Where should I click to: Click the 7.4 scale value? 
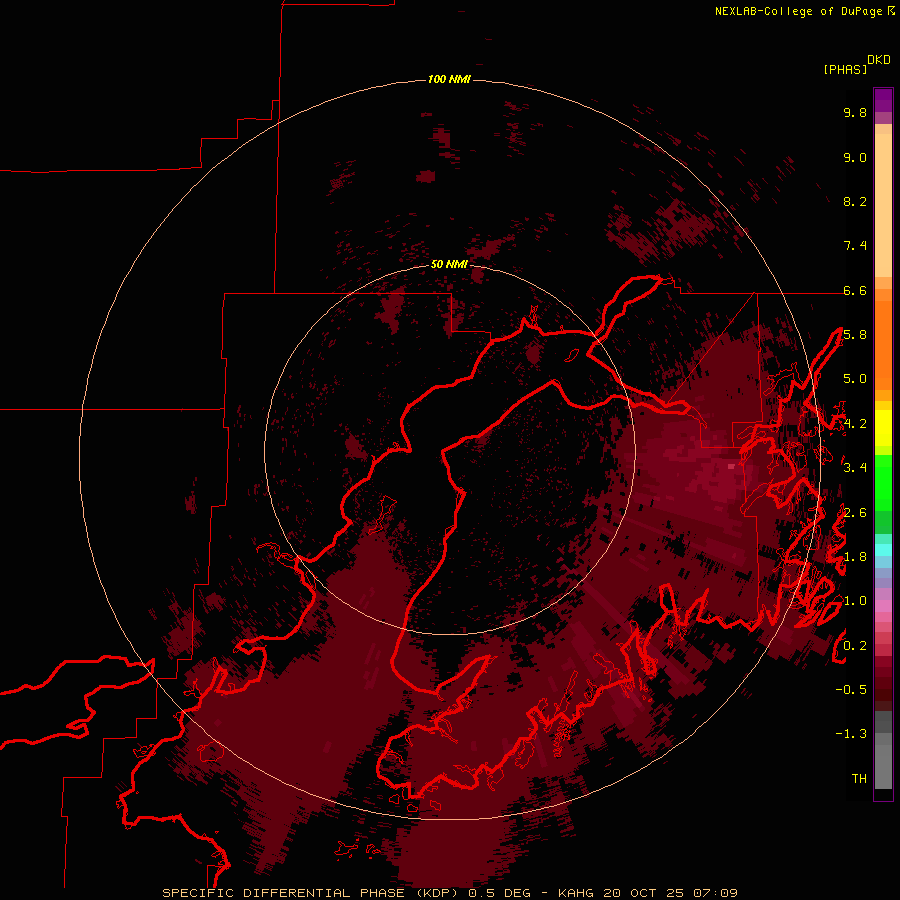coord(855,246)
